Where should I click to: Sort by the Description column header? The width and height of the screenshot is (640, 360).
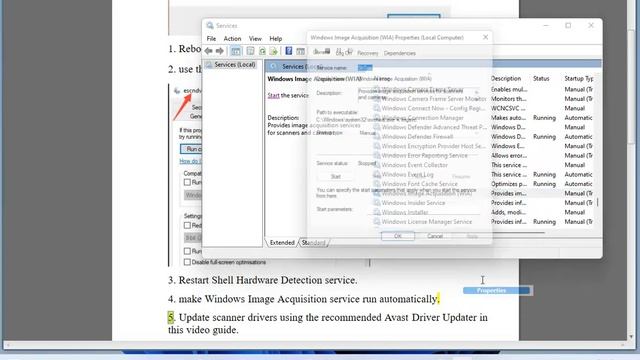[506, 78]
